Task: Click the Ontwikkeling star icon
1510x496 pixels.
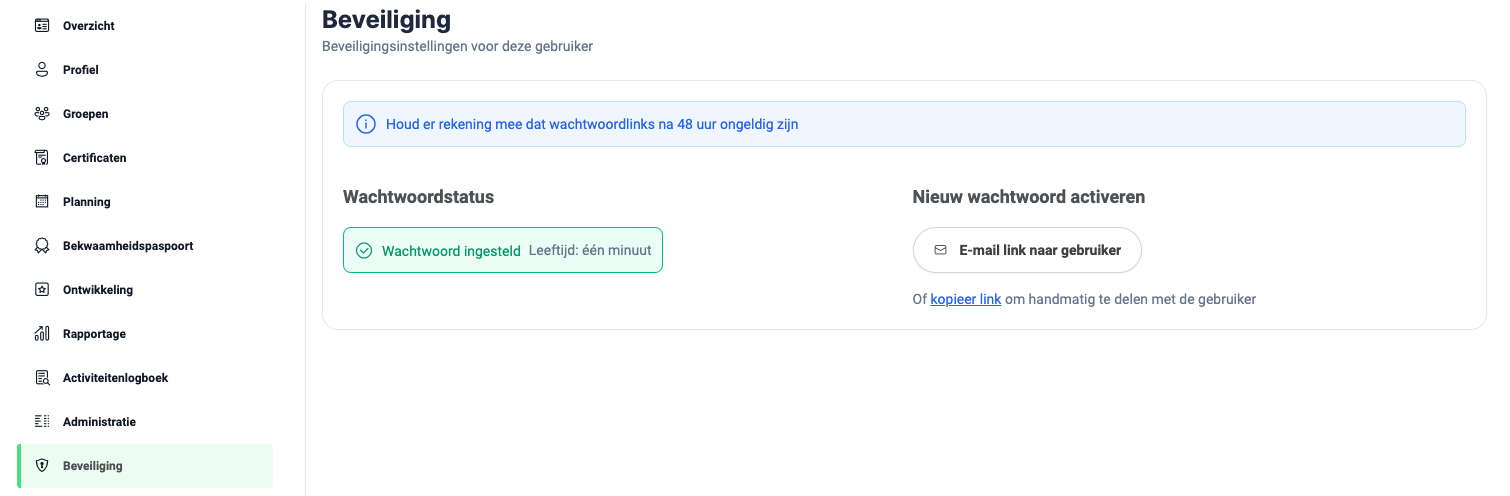Action: tap(42, 290)
